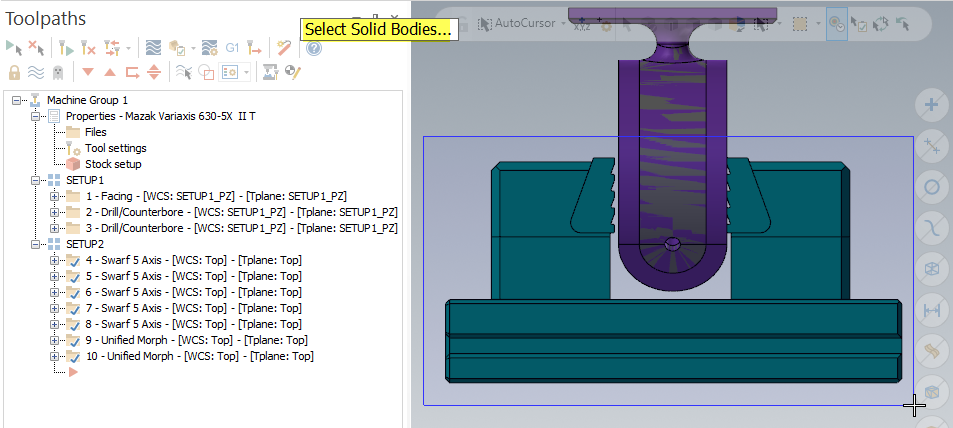Open dropdown beside toolpath swap icon
The height and width of the screenshot is (428, 953).
coord(128,48)
